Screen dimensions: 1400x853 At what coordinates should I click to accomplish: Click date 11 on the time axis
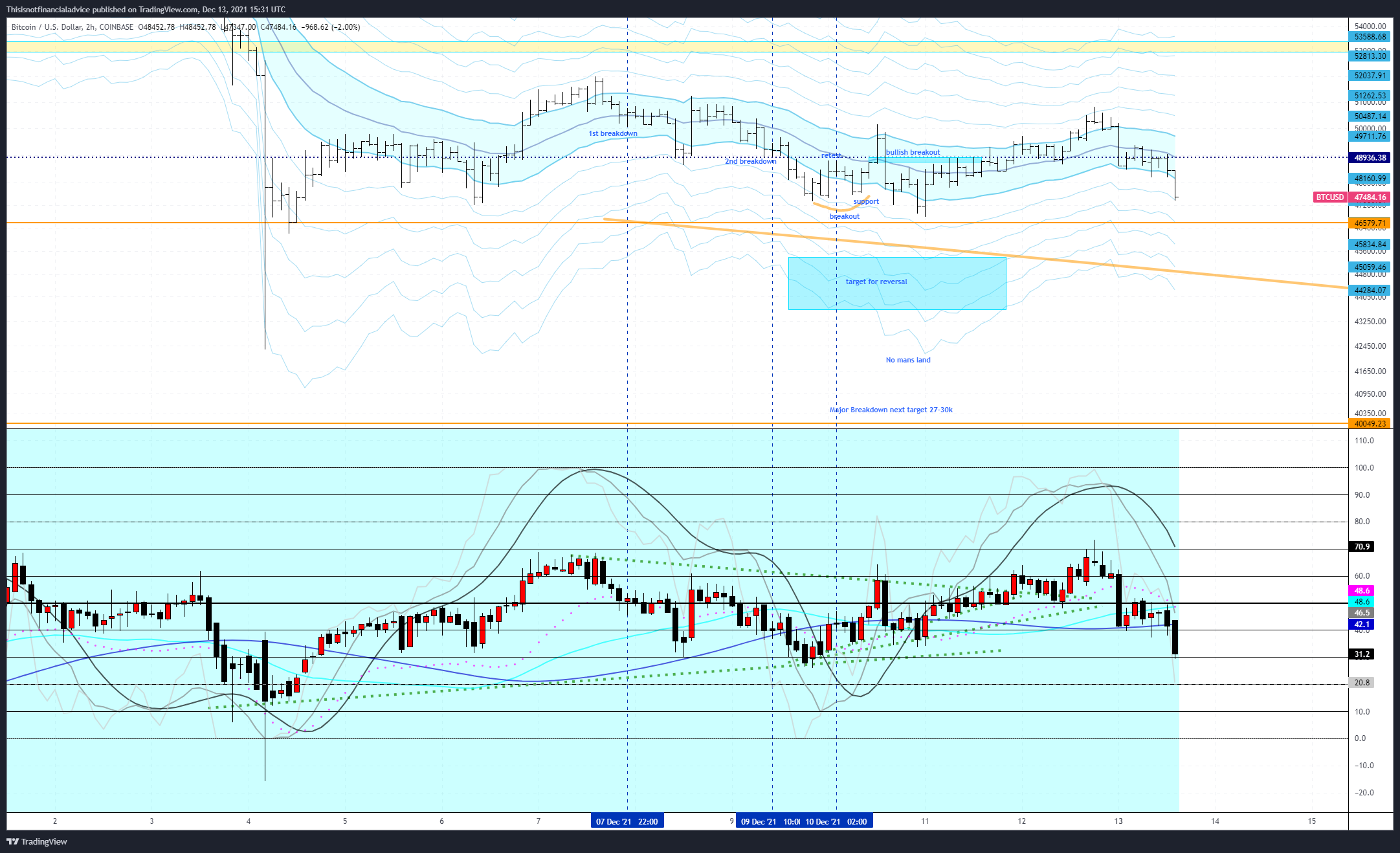[925, 821]
